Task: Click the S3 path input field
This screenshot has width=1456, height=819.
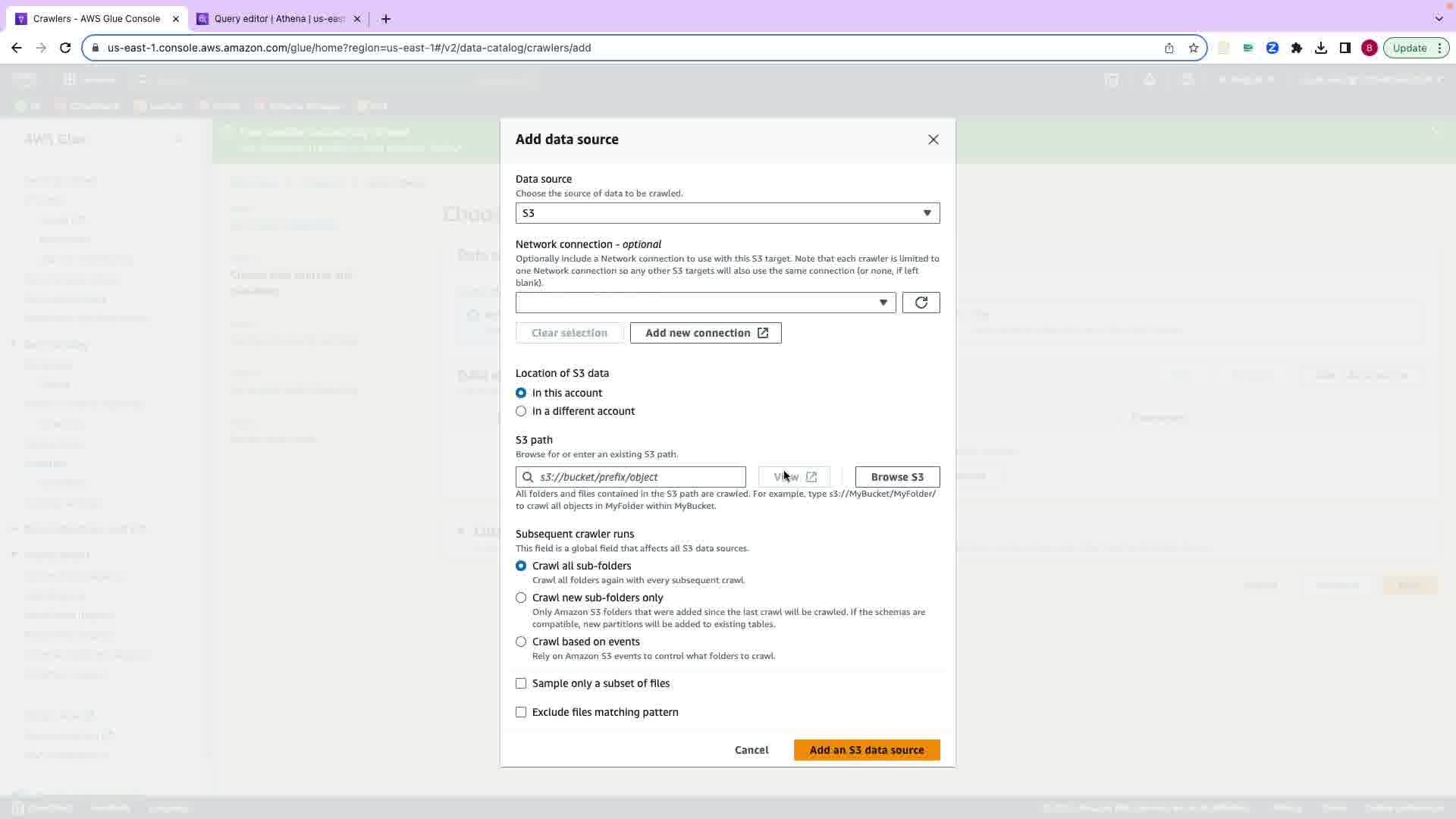Action: 637,477
